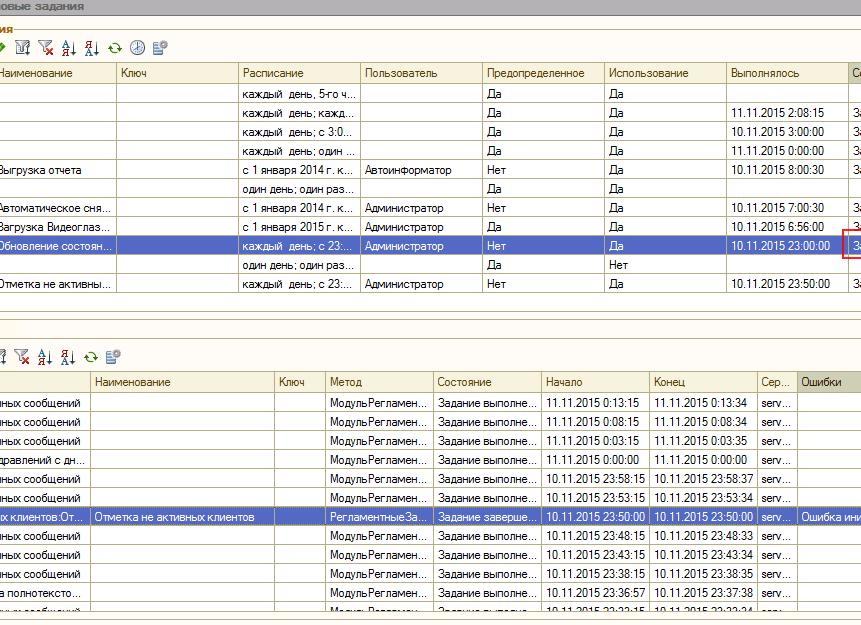Click the upper 10.11.2015 23:50:00 Выполнялось cell
The image size is (861, 625).
787,284
